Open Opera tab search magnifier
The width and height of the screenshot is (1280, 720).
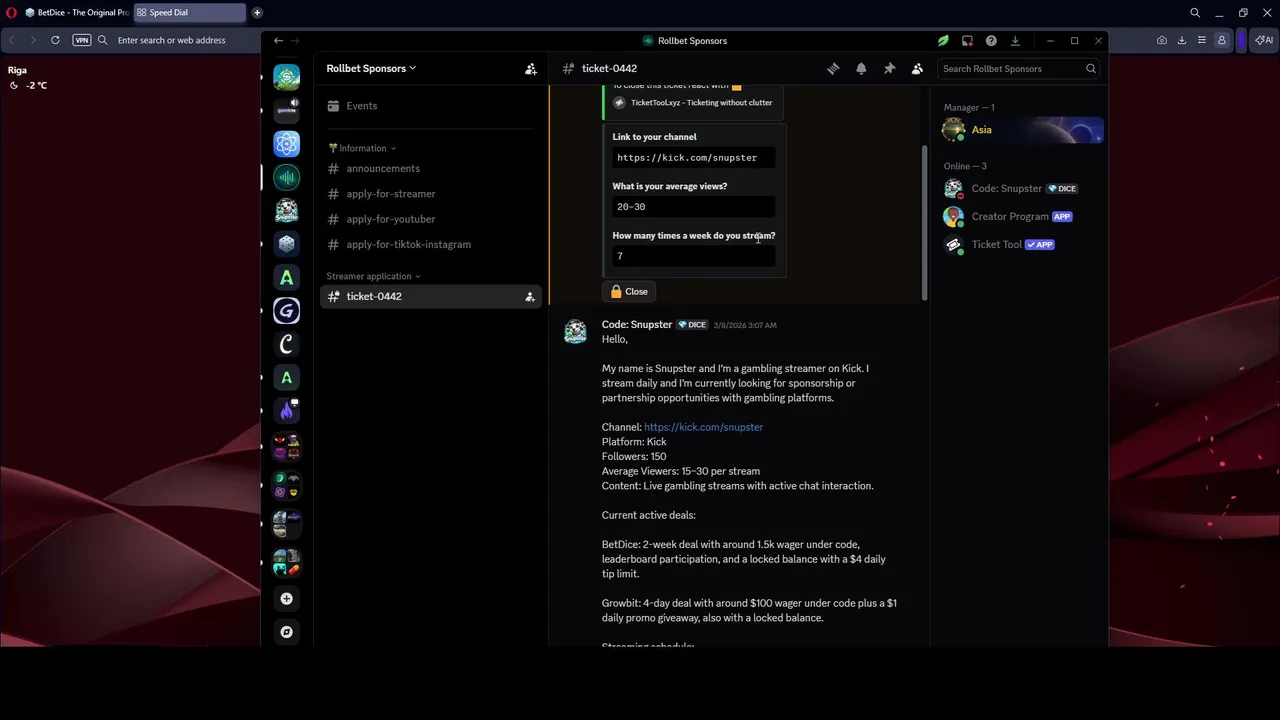(x=1195, y=13)
